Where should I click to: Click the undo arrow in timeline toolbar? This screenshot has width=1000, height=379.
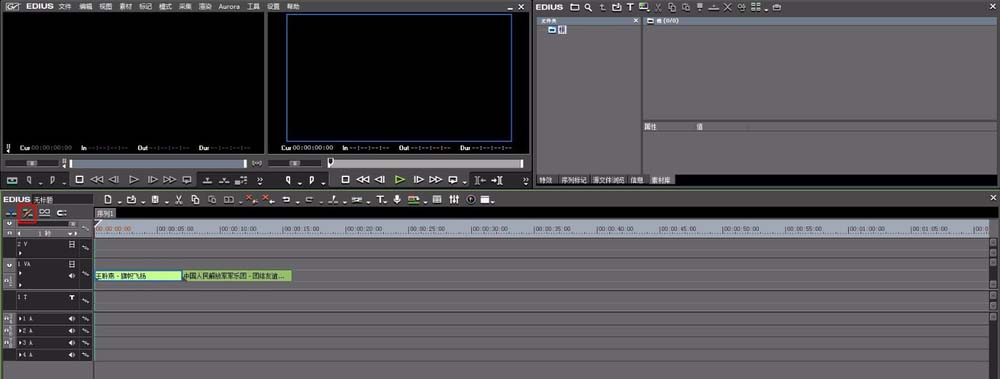click(x=286, y=200)
